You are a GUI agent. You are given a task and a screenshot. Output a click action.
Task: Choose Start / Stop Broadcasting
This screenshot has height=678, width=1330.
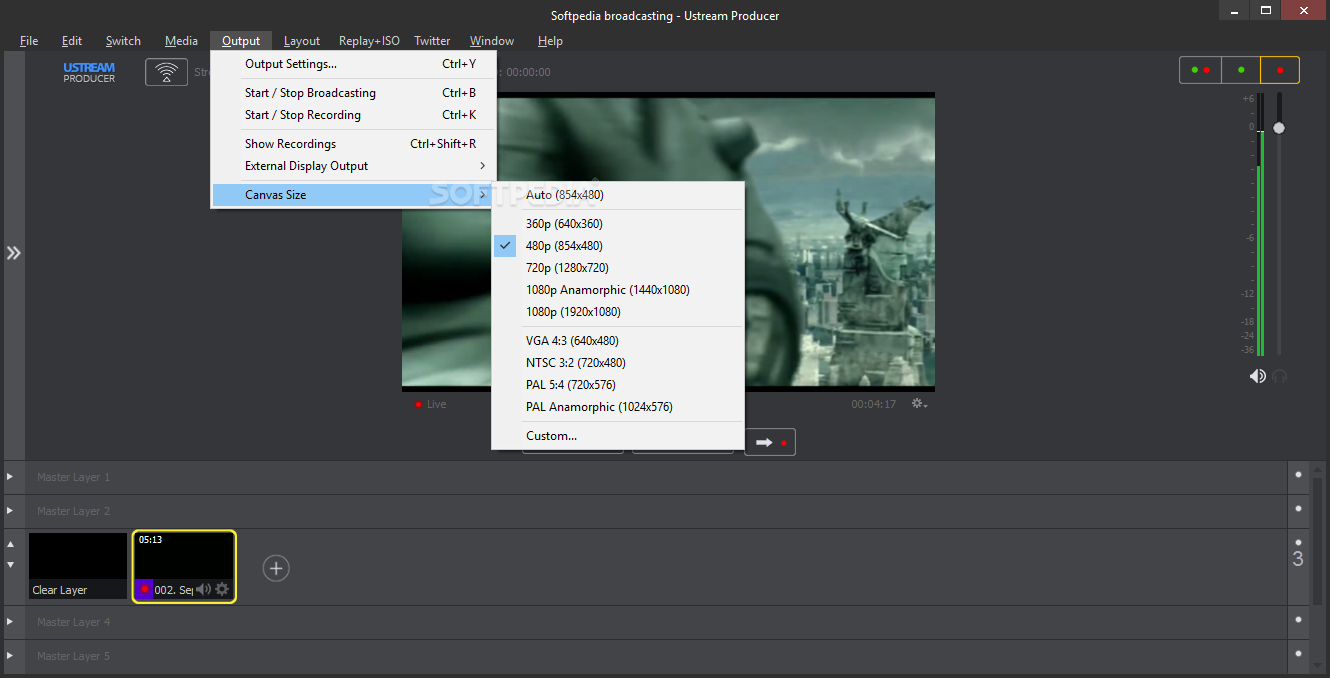point(354,93)
